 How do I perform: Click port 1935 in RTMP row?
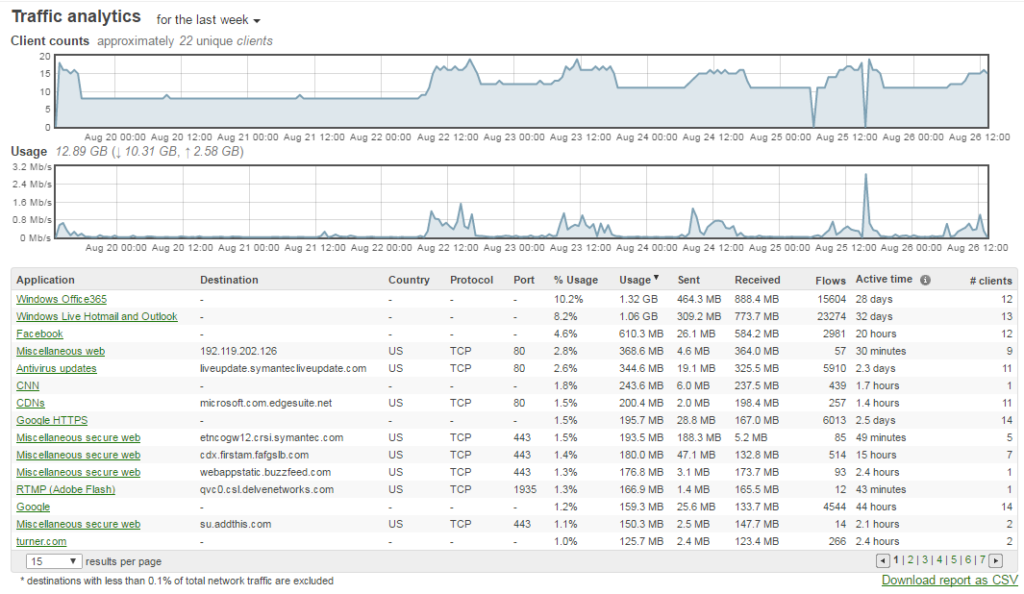pyautogui.click(x=524, y=490)
